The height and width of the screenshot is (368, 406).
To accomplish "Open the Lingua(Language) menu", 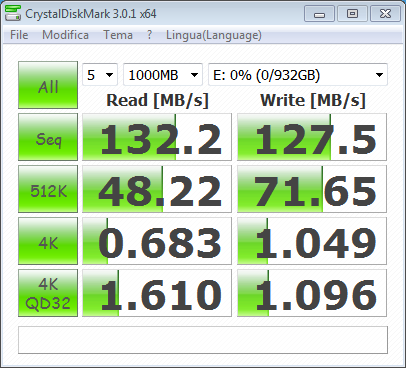I will click(x=214, y=35).
